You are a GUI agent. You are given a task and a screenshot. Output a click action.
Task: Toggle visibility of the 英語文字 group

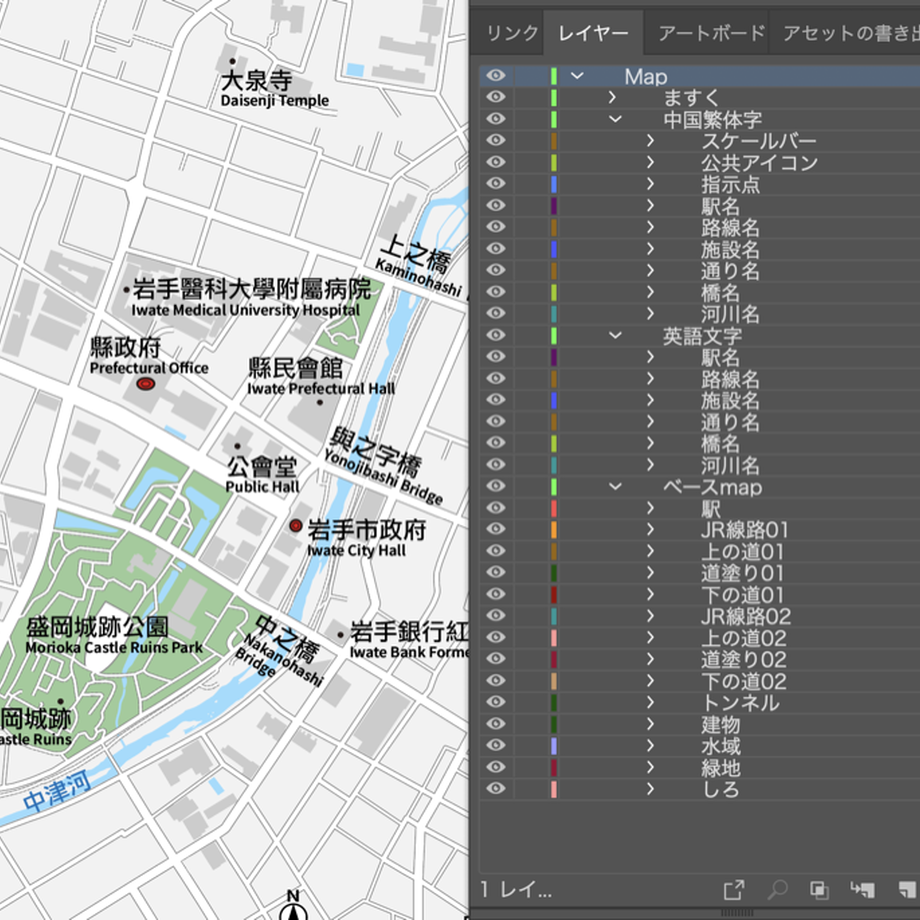(x=496, y=335)
